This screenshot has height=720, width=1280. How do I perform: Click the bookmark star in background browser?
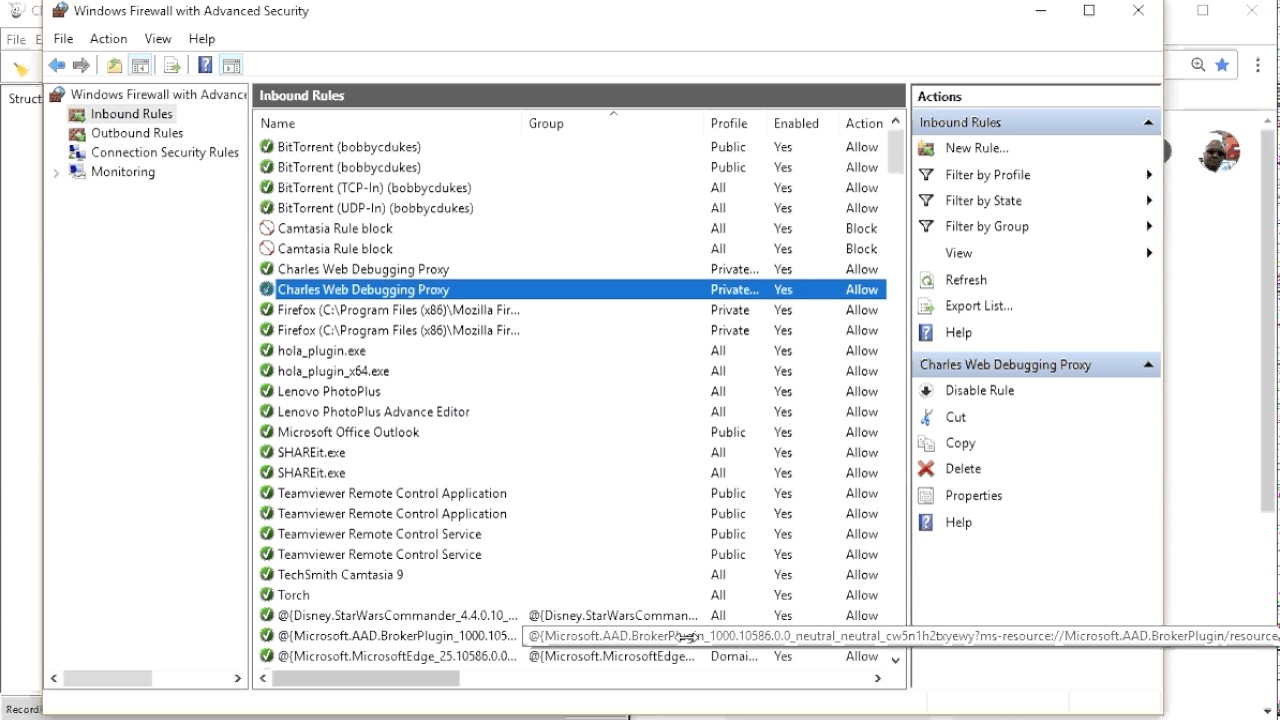click(1222, 65)
